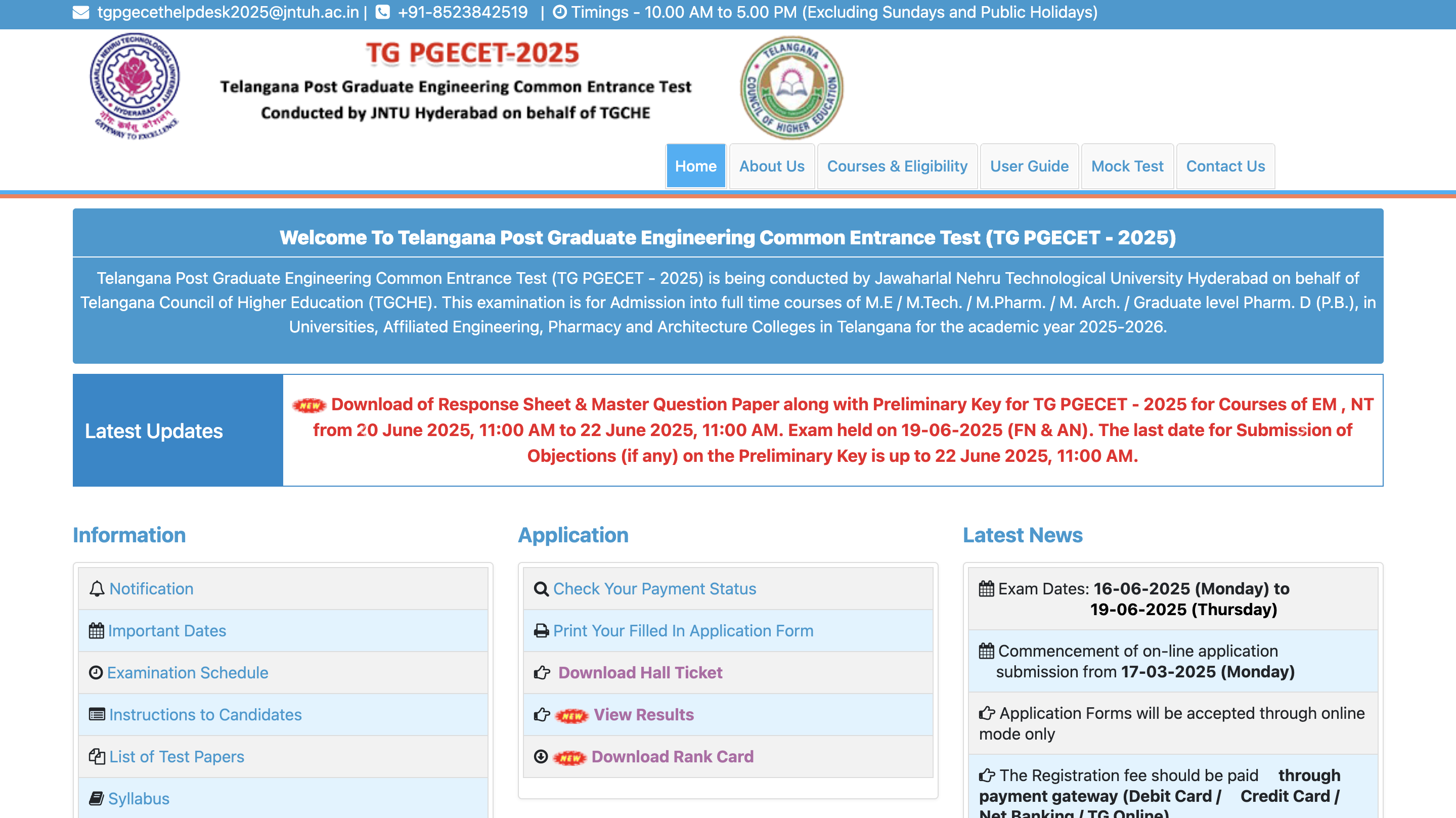Click the copy icon beside List of Test Papers

tap(97, 756)
